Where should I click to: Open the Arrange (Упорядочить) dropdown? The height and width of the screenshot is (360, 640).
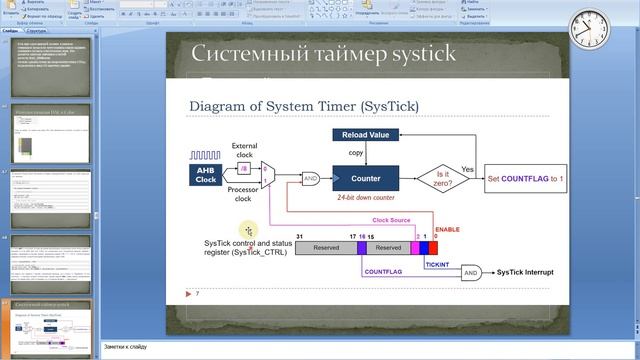coord(367,9)
